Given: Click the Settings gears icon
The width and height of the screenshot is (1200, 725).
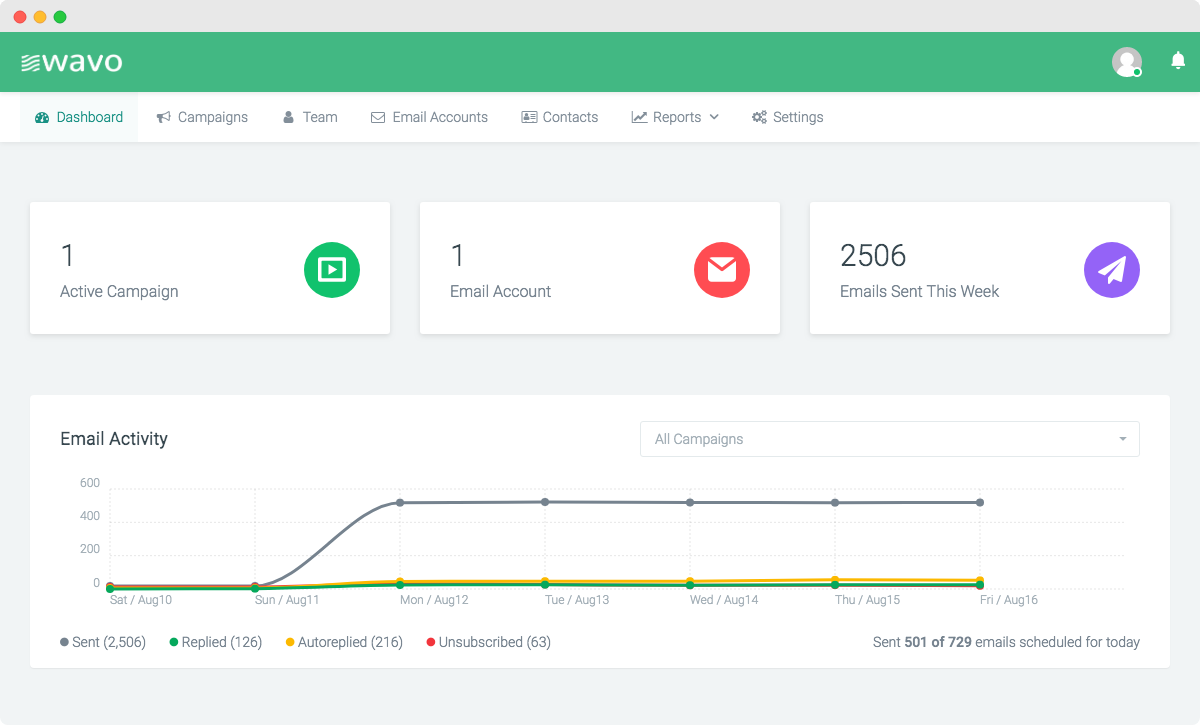Looking at the screenshot, I should tap(758, 116).
